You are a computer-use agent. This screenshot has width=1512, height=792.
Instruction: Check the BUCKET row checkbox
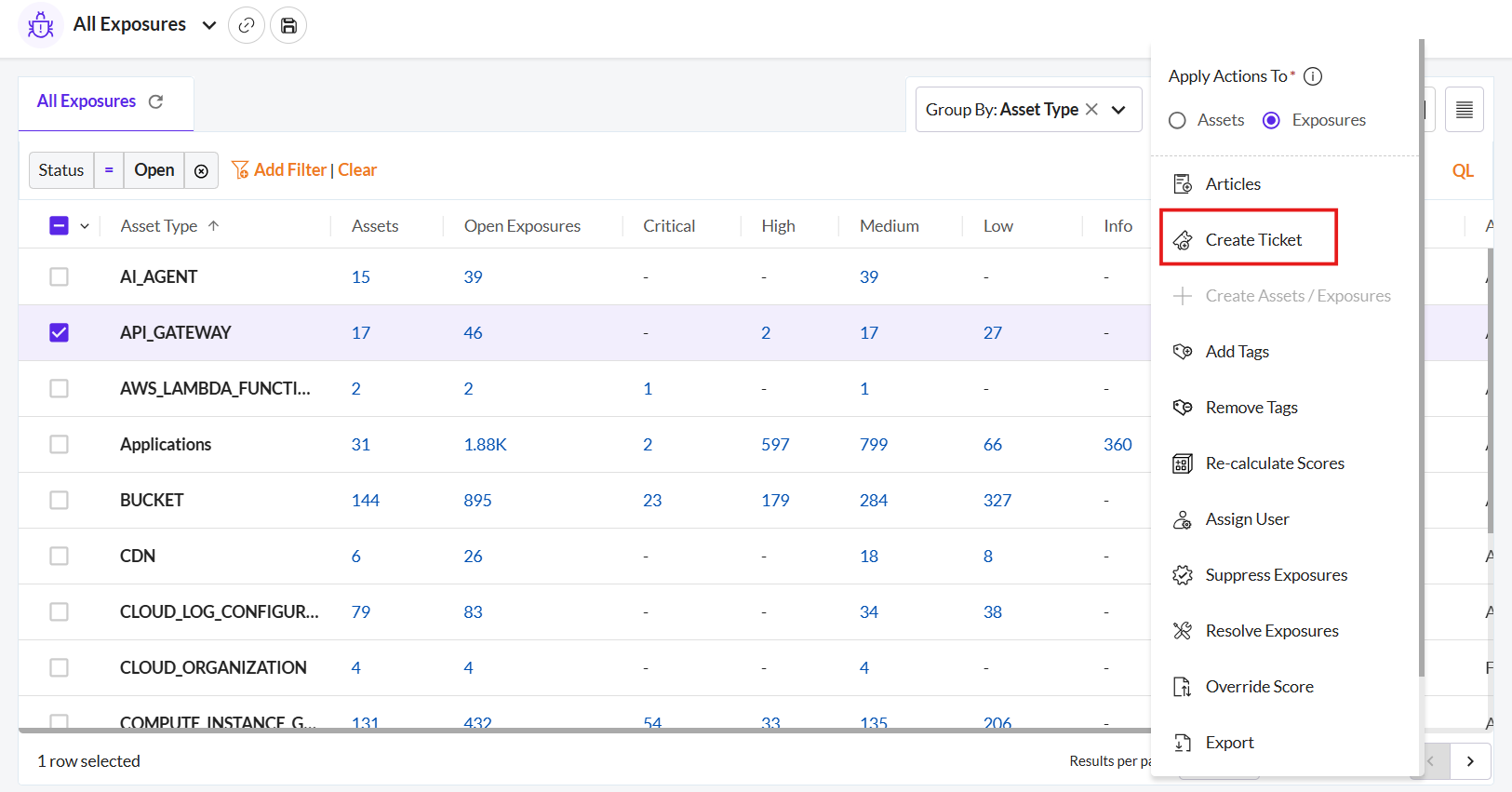(59, 500)
